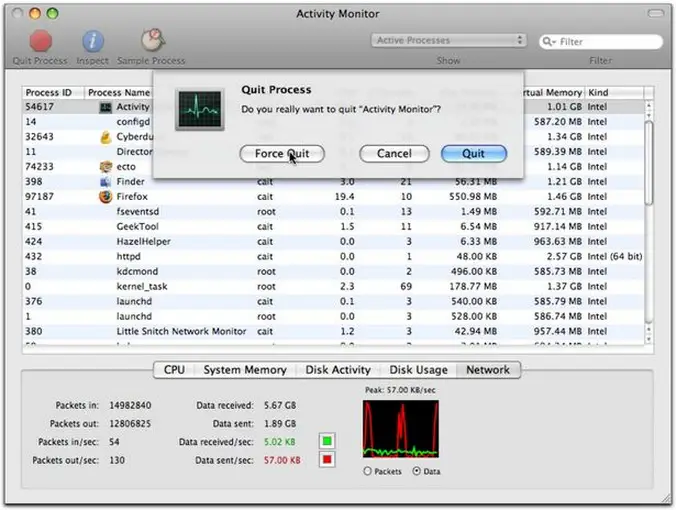Sort by the Process Name column header
Screen dimensions: 676x510
coord(119,93)
